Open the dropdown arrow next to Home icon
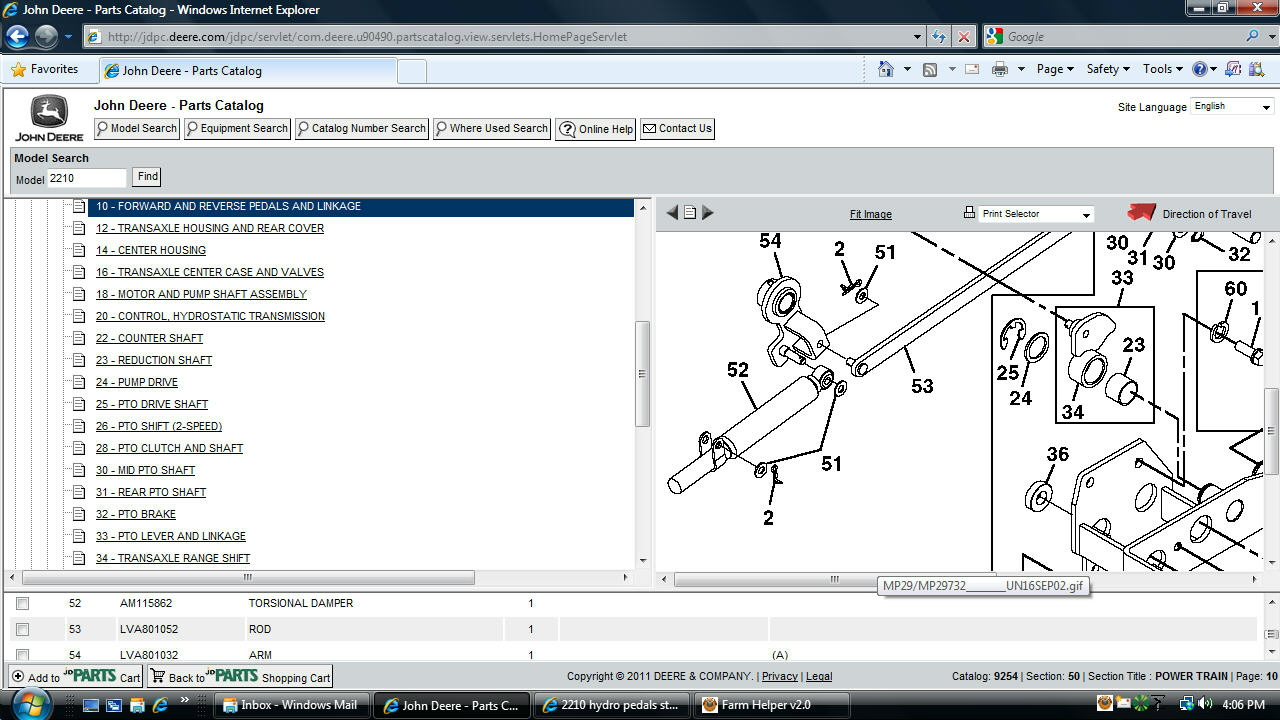Screen dimensions: 1280x720 pos(907,69)
